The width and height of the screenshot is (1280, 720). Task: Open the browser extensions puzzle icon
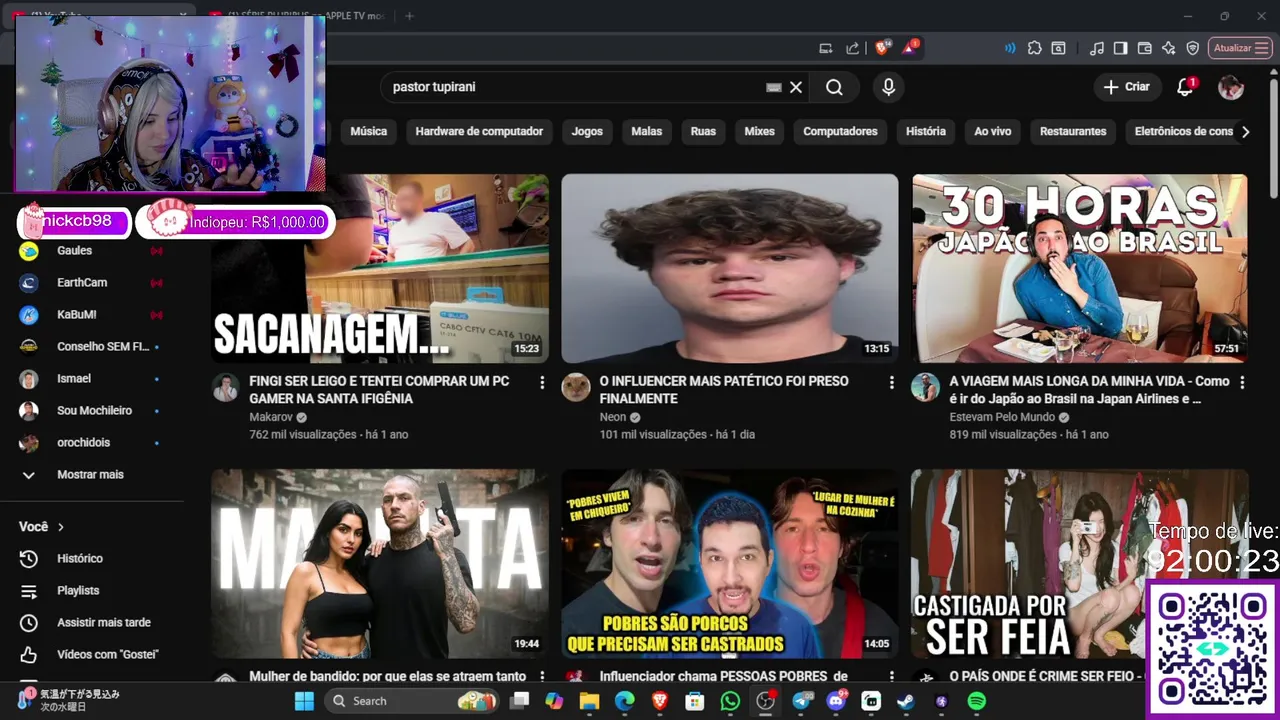1034,48
